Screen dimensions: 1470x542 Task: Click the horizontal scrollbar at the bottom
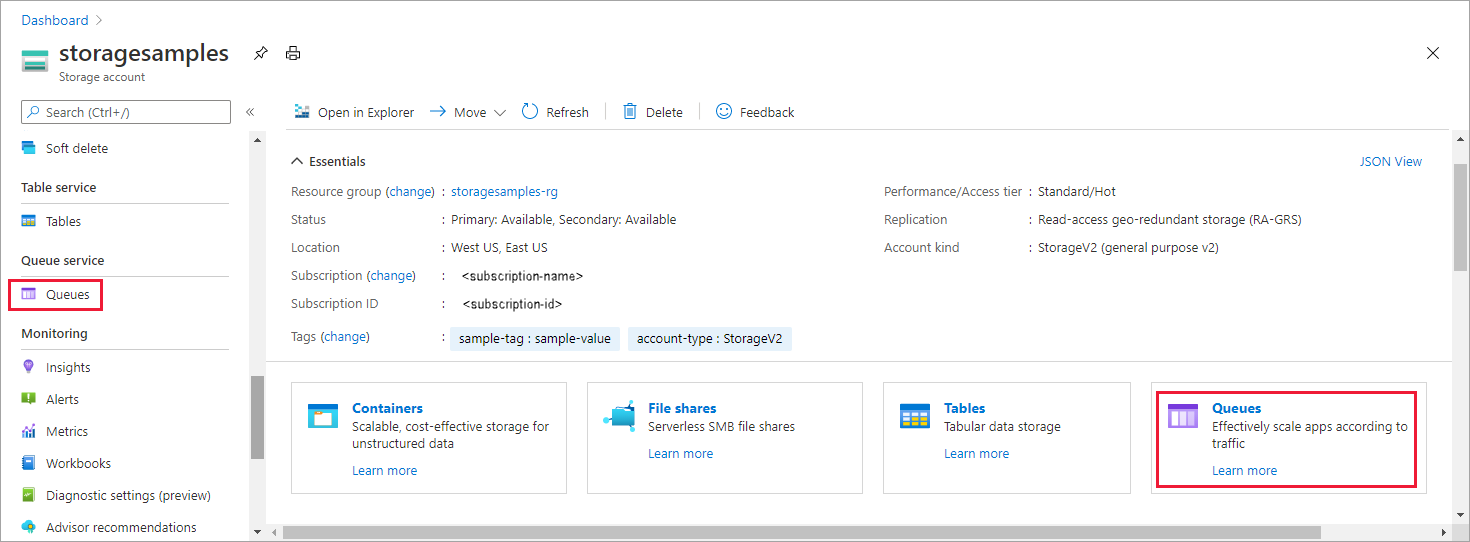click(x=800, y=532)
